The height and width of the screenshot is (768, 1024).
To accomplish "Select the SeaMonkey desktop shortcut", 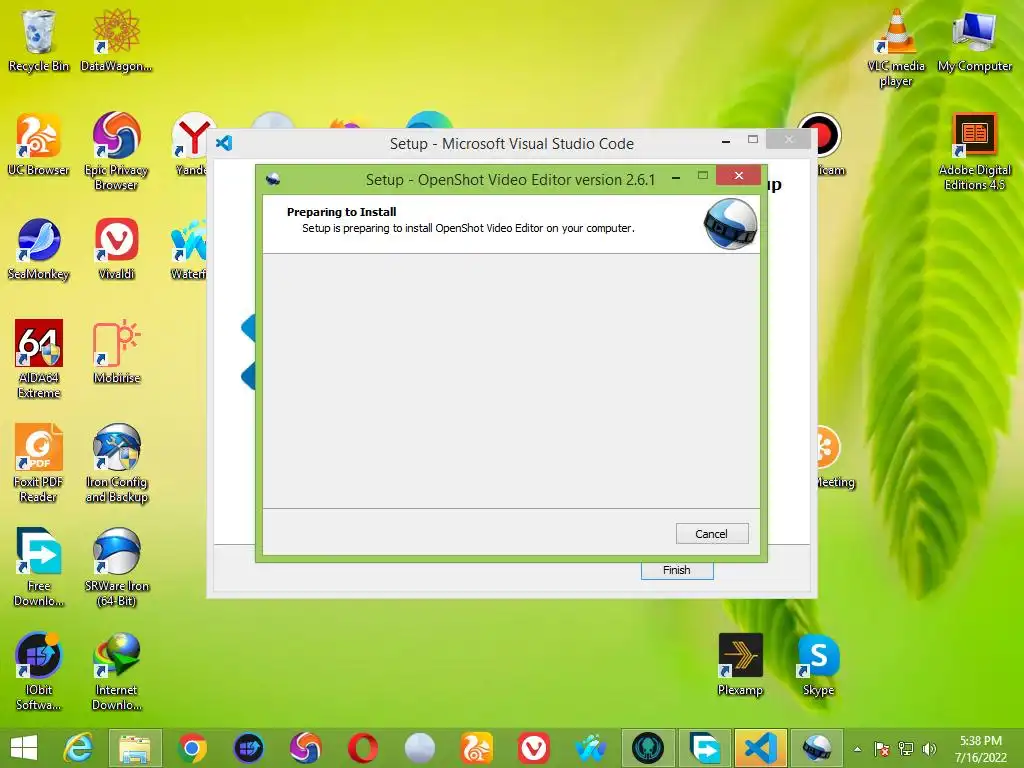I will coord(39,249).
